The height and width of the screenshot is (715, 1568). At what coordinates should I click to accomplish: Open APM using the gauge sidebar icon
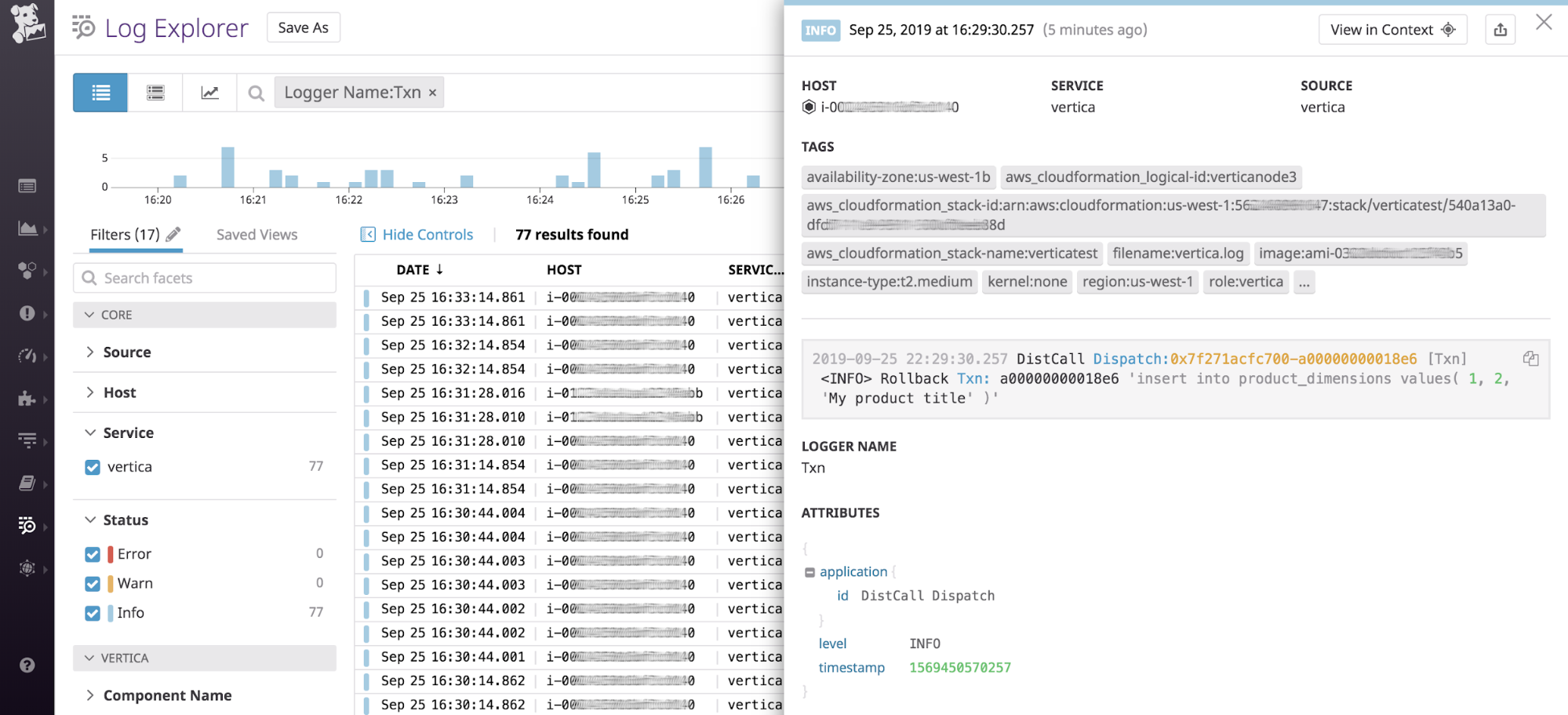[x=28, y=356]
